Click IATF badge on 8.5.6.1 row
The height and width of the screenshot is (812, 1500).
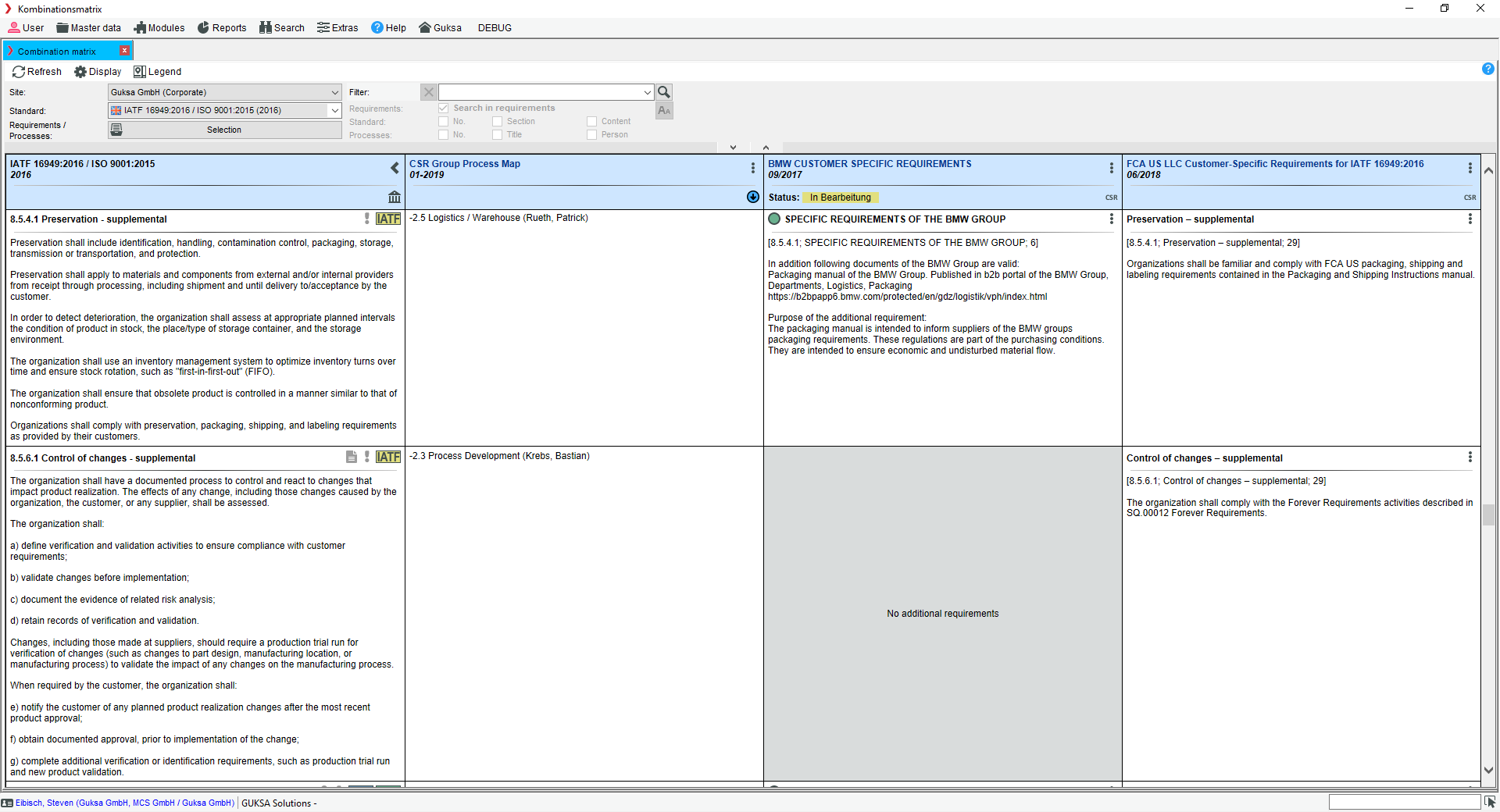coord(388,457)
